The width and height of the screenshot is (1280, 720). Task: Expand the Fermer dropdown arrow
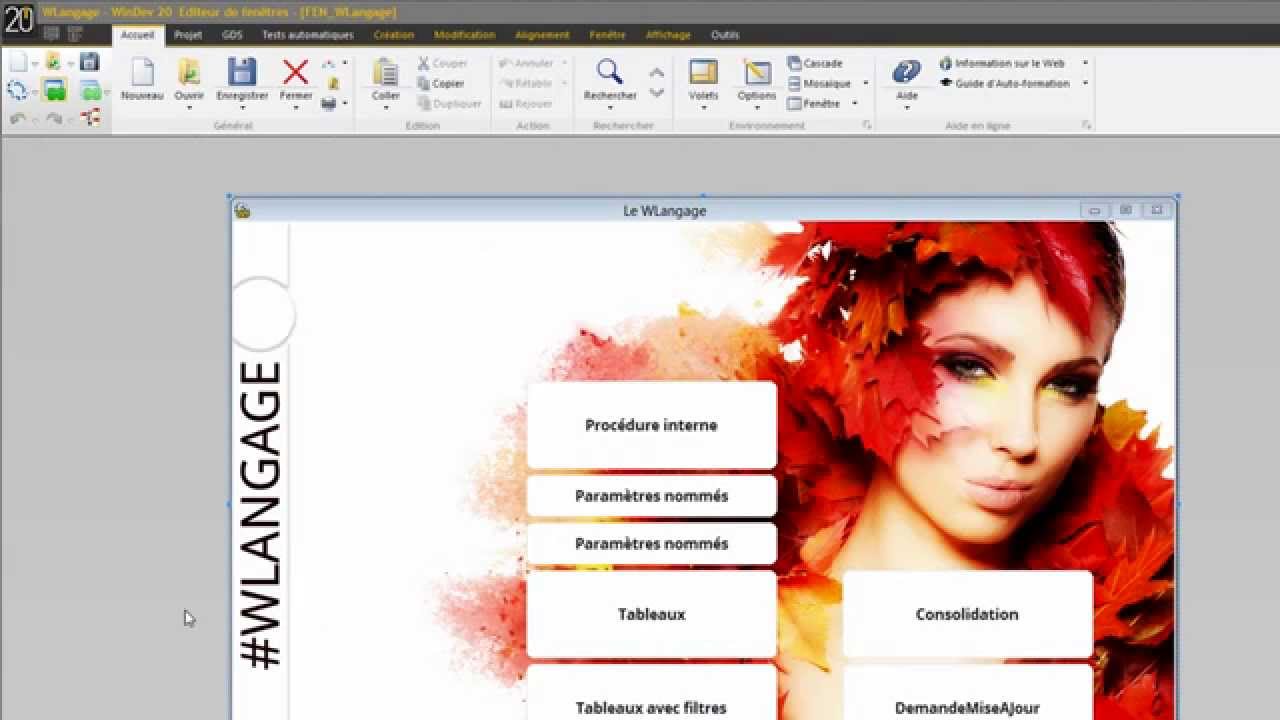pyautogui.click(x=296, y=106)
